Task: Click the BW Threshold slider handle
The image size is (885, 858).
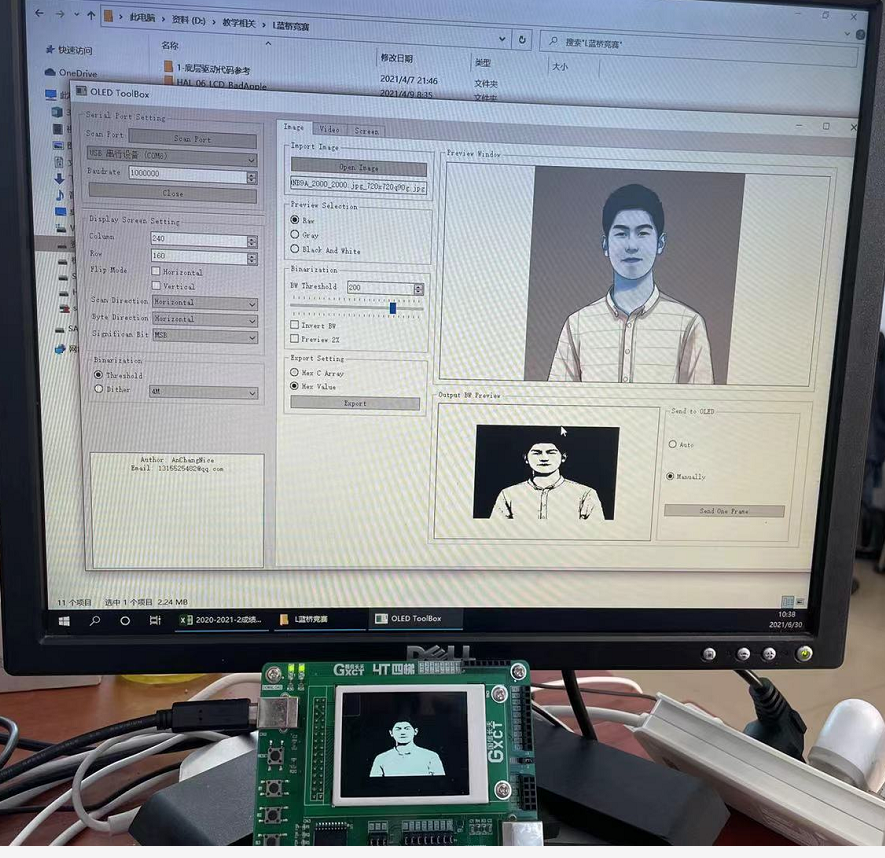Action: (393, 308)
